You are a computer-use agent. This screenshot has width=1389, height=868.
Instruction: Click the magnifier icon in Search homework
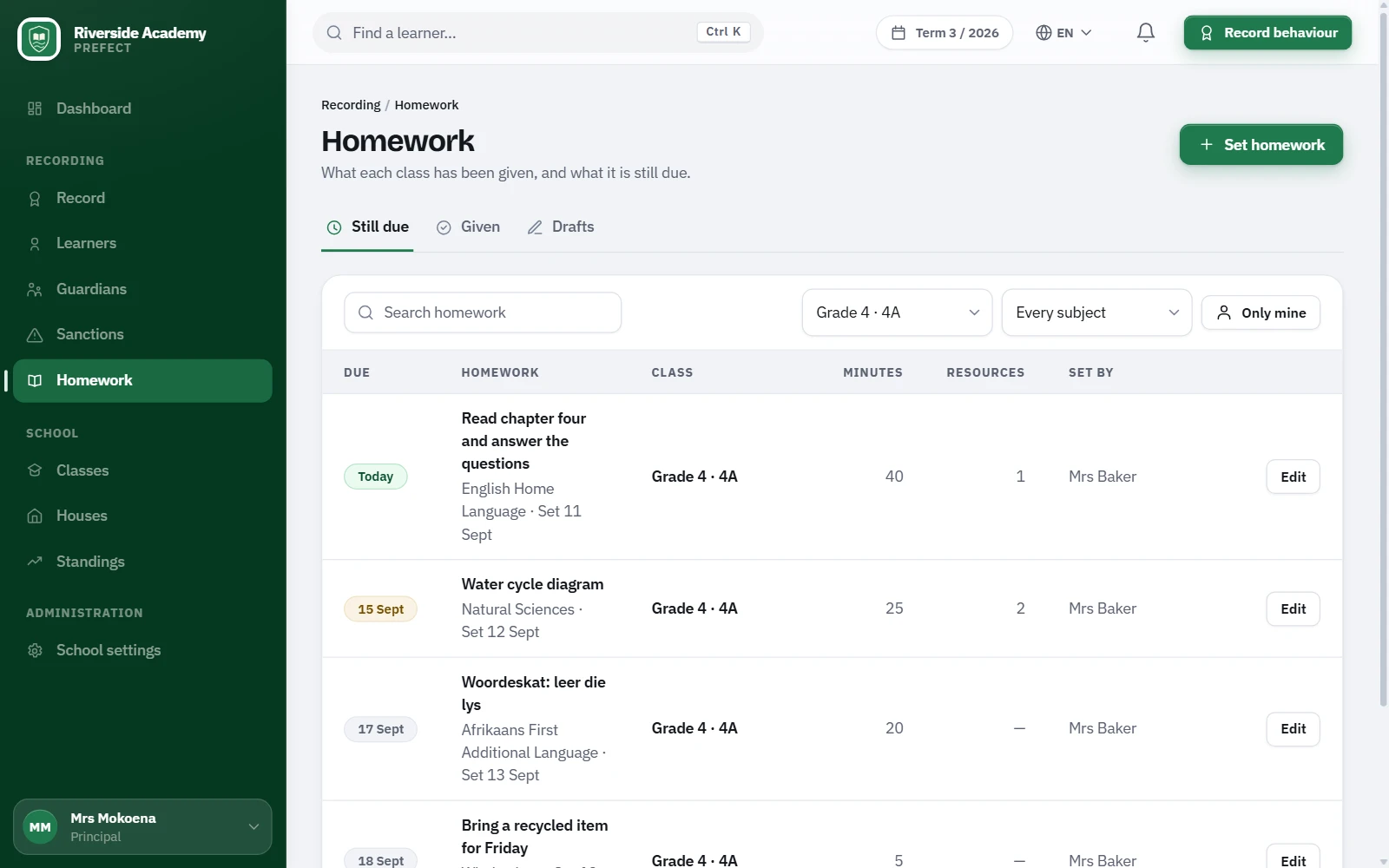coord(365,312)
